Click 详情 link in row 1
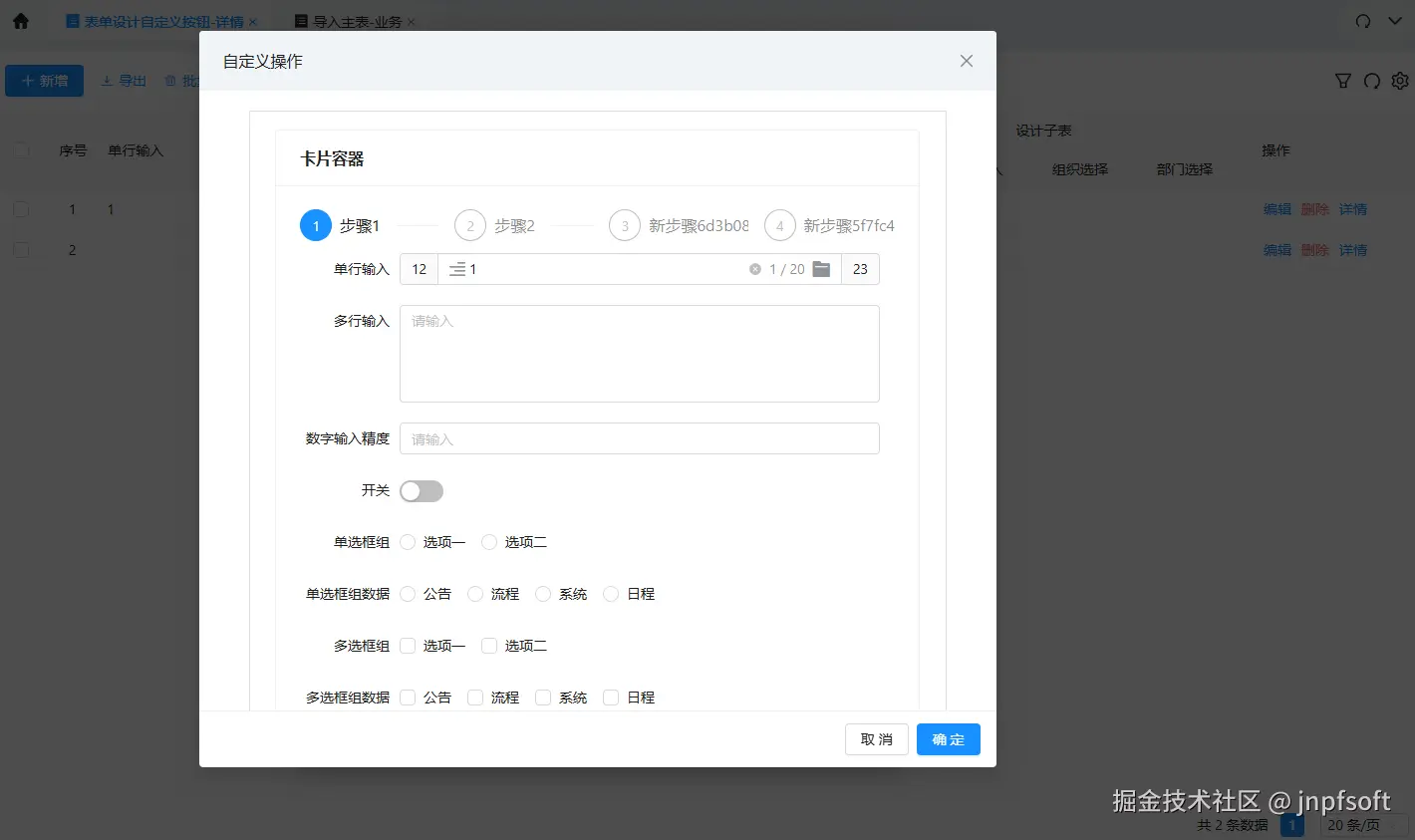The width and height of the screenshot is (1415, 840). pyautogui.click(x=1353, y=209)
